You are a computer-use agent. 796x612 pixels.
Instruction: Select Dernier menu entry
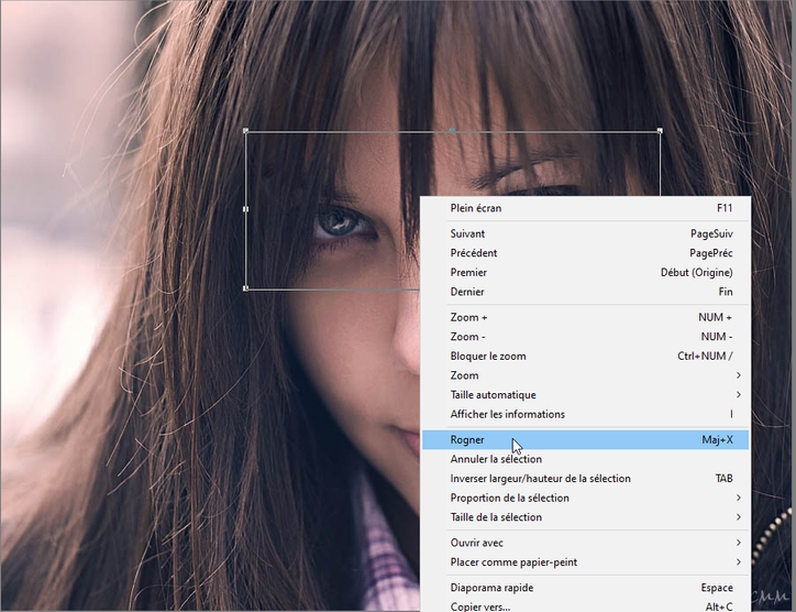click(x=467, y=292)
